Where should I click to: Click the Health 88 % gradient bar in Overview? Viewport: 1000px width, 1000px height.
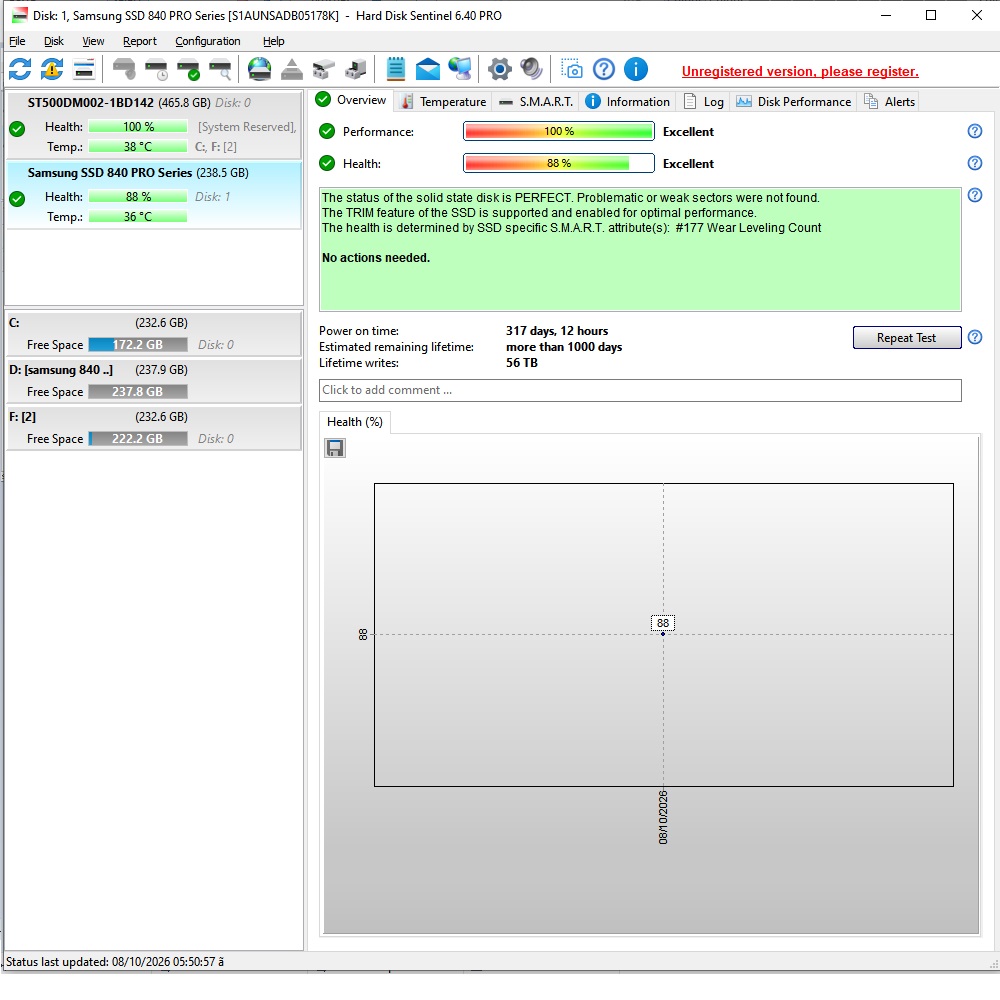pos(559,163)
